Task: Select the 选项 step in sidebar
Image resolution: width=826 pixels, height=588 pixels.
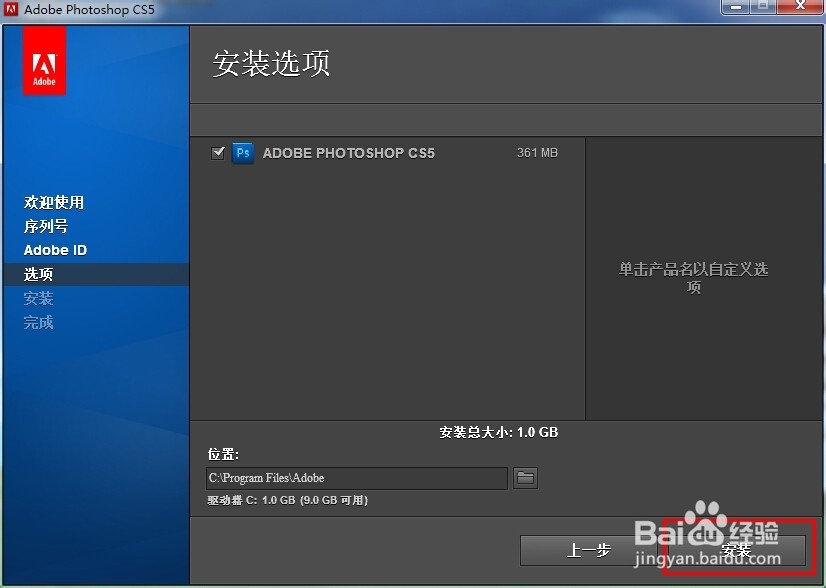Action: point(38,274)
